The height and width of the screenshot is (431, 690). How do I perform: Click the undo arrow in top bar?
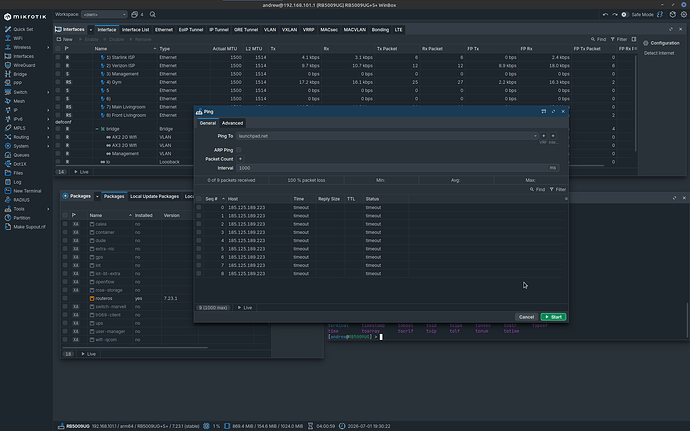tap(605, 15)
